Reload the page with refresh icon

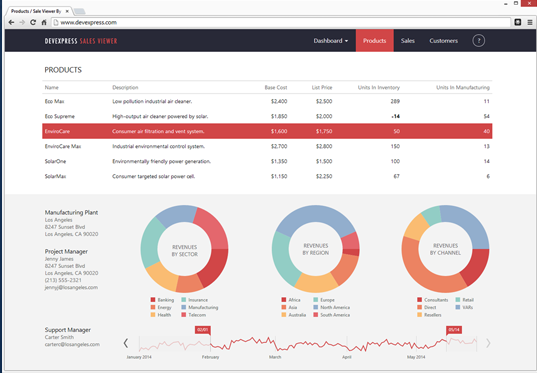33,22
